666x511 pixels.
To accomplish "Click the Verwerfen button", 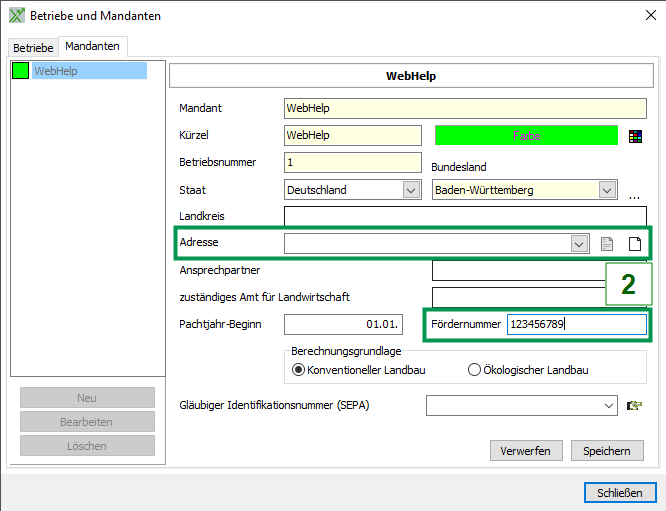I will click(526, 451).
